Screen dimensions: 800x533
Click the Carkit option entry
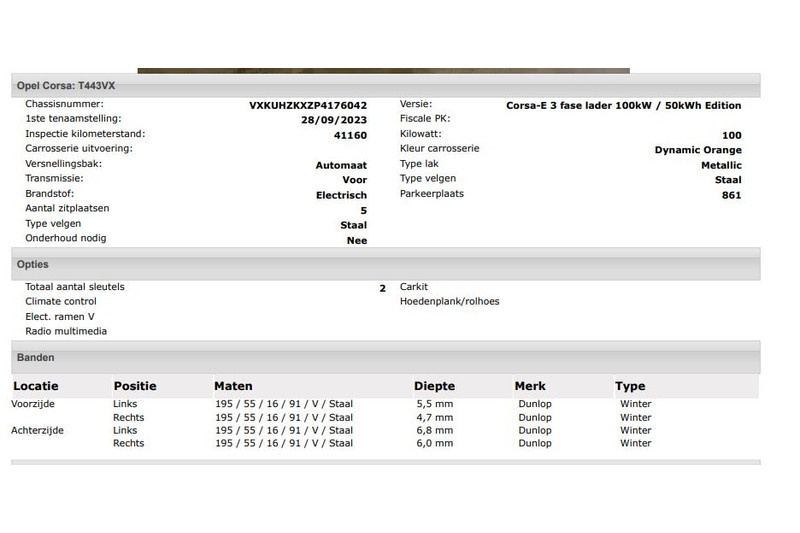(x=414, y=286)
